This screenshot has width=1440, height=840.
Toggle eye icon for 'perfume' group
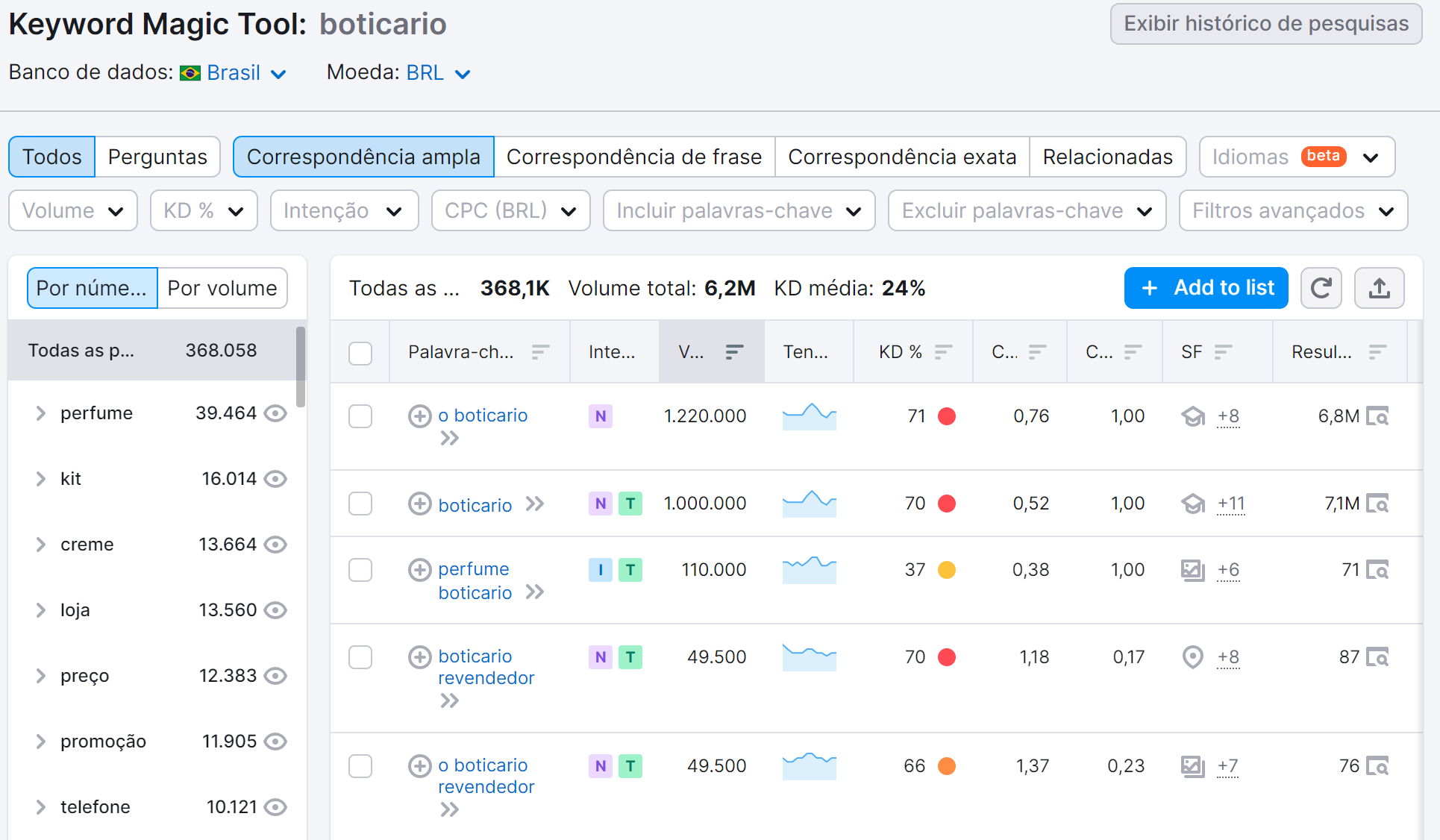(x=276, y=413)
